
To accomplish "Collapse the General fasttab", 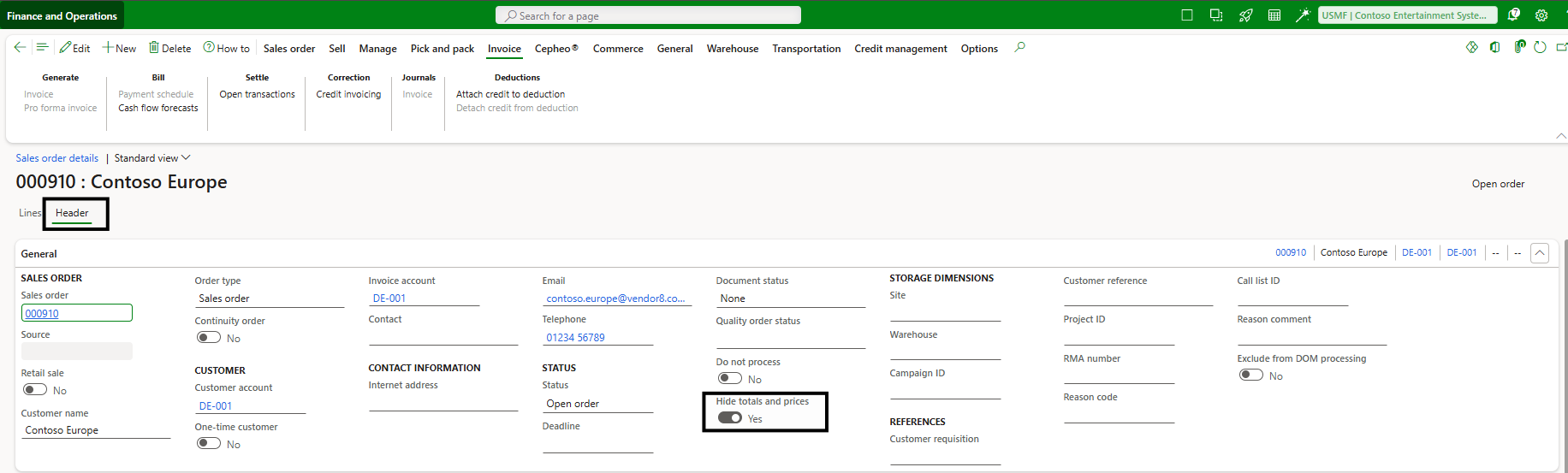I will pos(1540,253).
